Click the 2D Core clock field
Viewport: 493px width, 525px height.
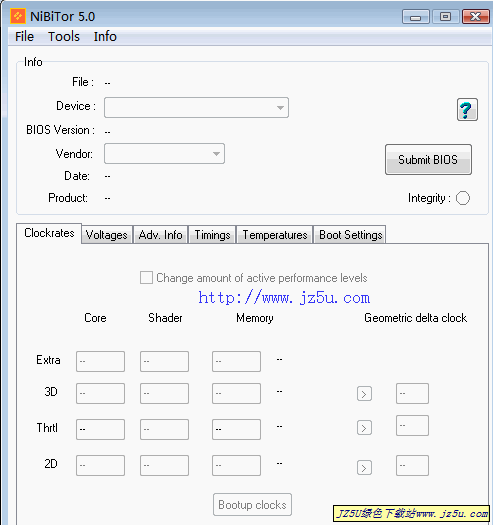[100, 465]
